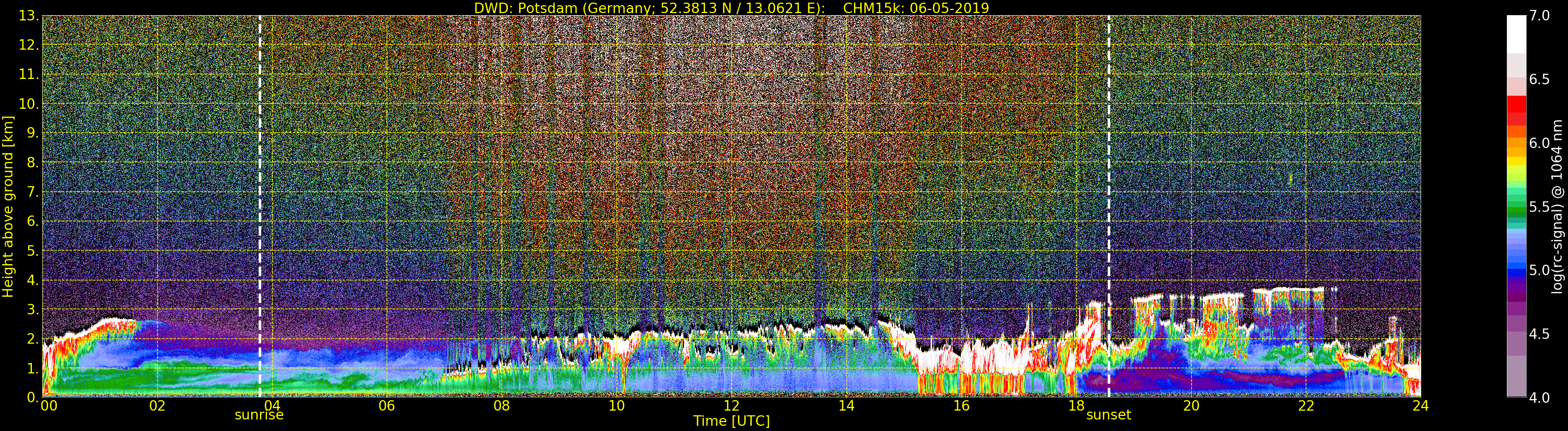The image size is (1568, 431).
Task: Click the colorbar tick label '4.0'
Action: pyautogui.click(x=1539, y=398)
